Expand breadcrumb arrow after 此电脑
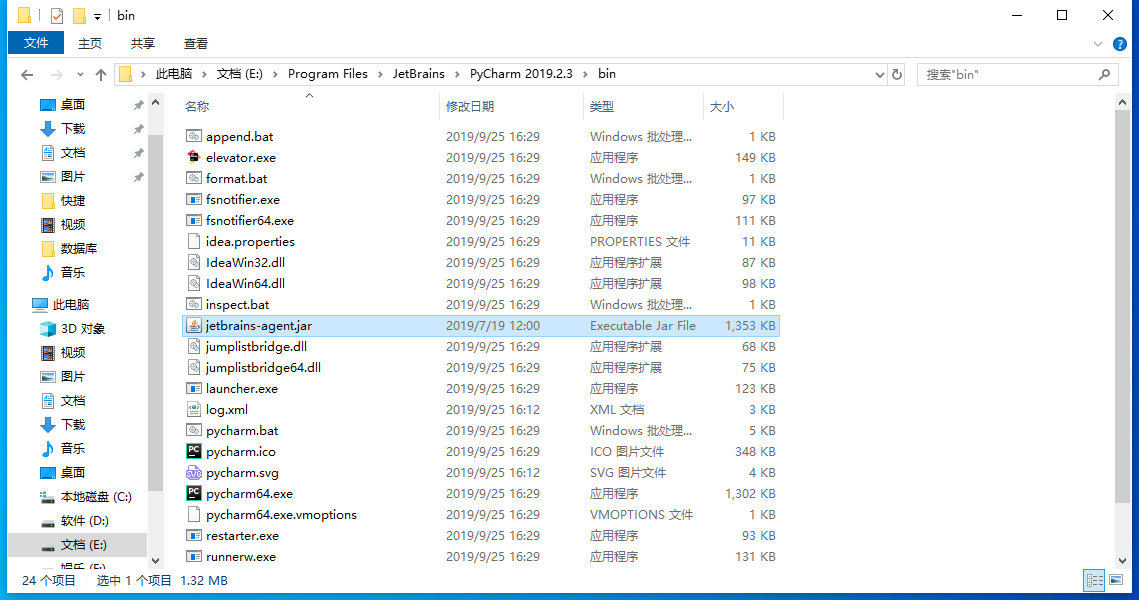The width and height of the screenshot is (1139, 600). [204, 74]
